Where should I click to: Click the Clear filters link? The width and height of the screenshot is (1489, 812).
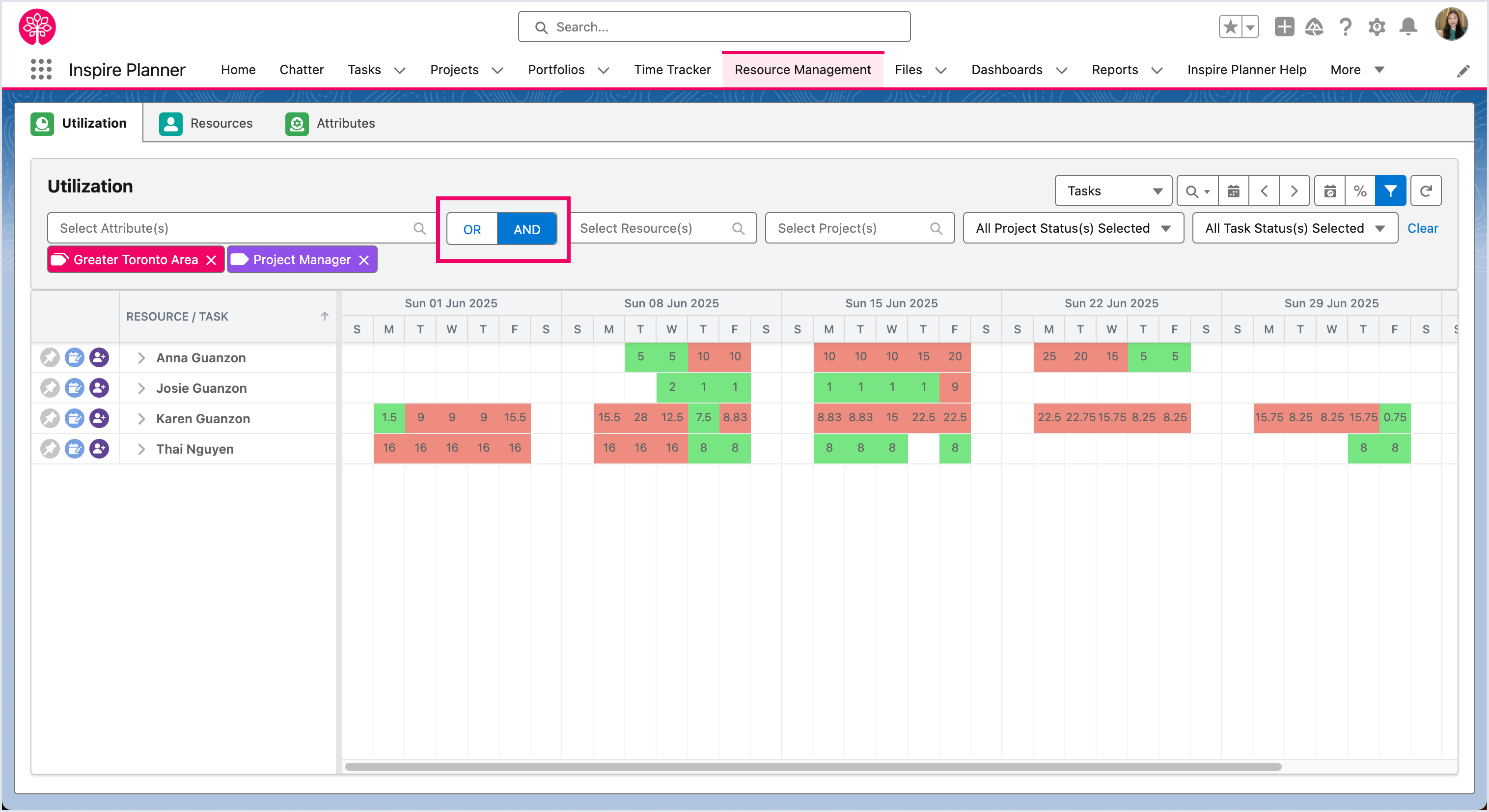click(x=1423, y=228)
